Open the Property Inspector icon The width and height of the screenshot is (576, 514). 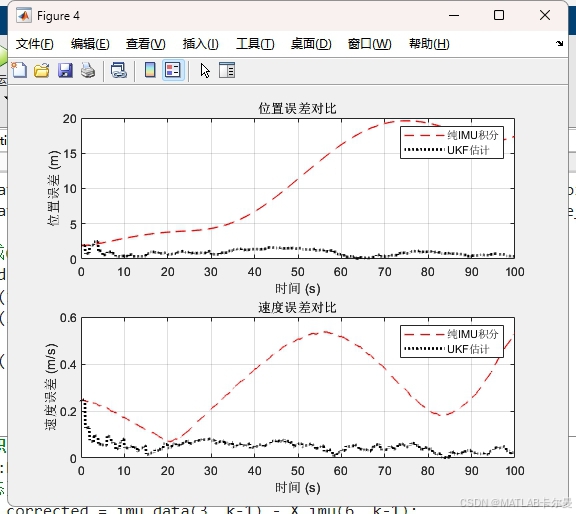tap(227, 70)
